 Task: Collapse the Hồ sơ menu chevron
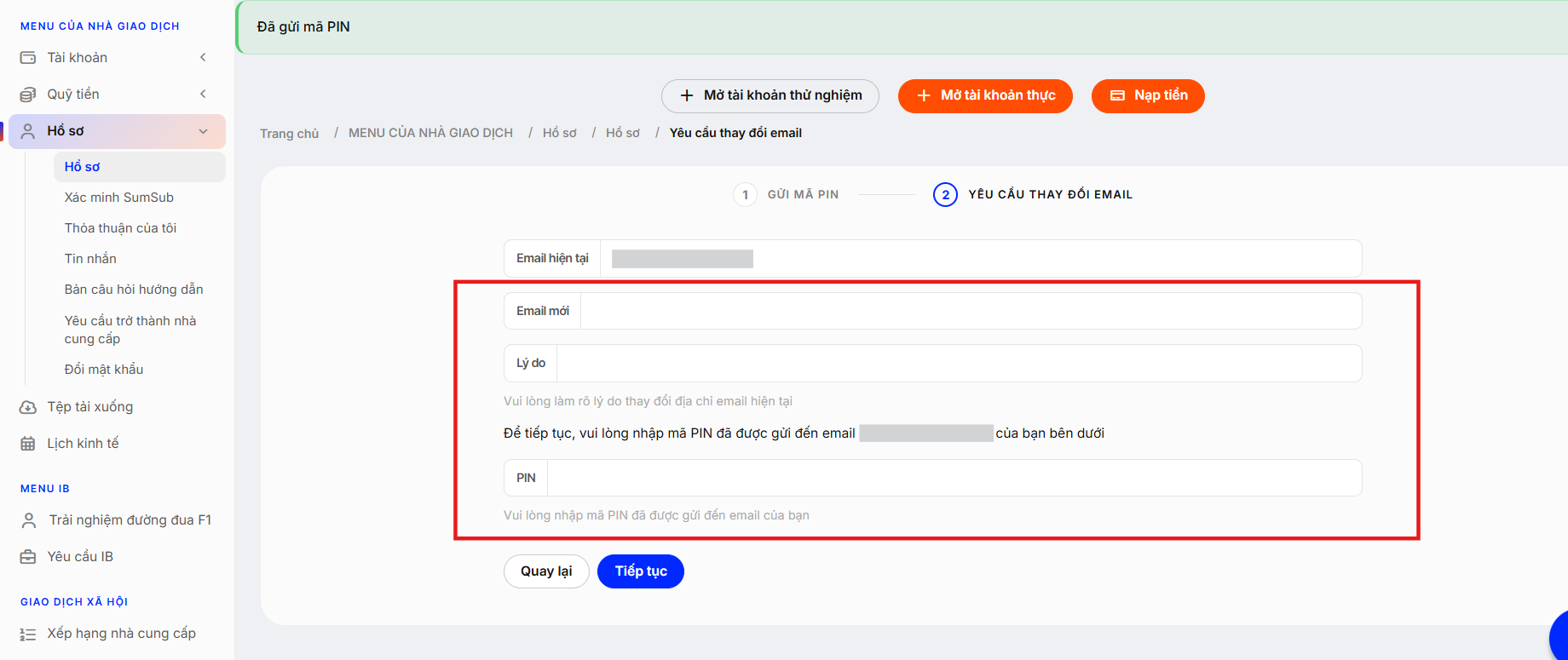pyautogui.click(x=203, y=131)
